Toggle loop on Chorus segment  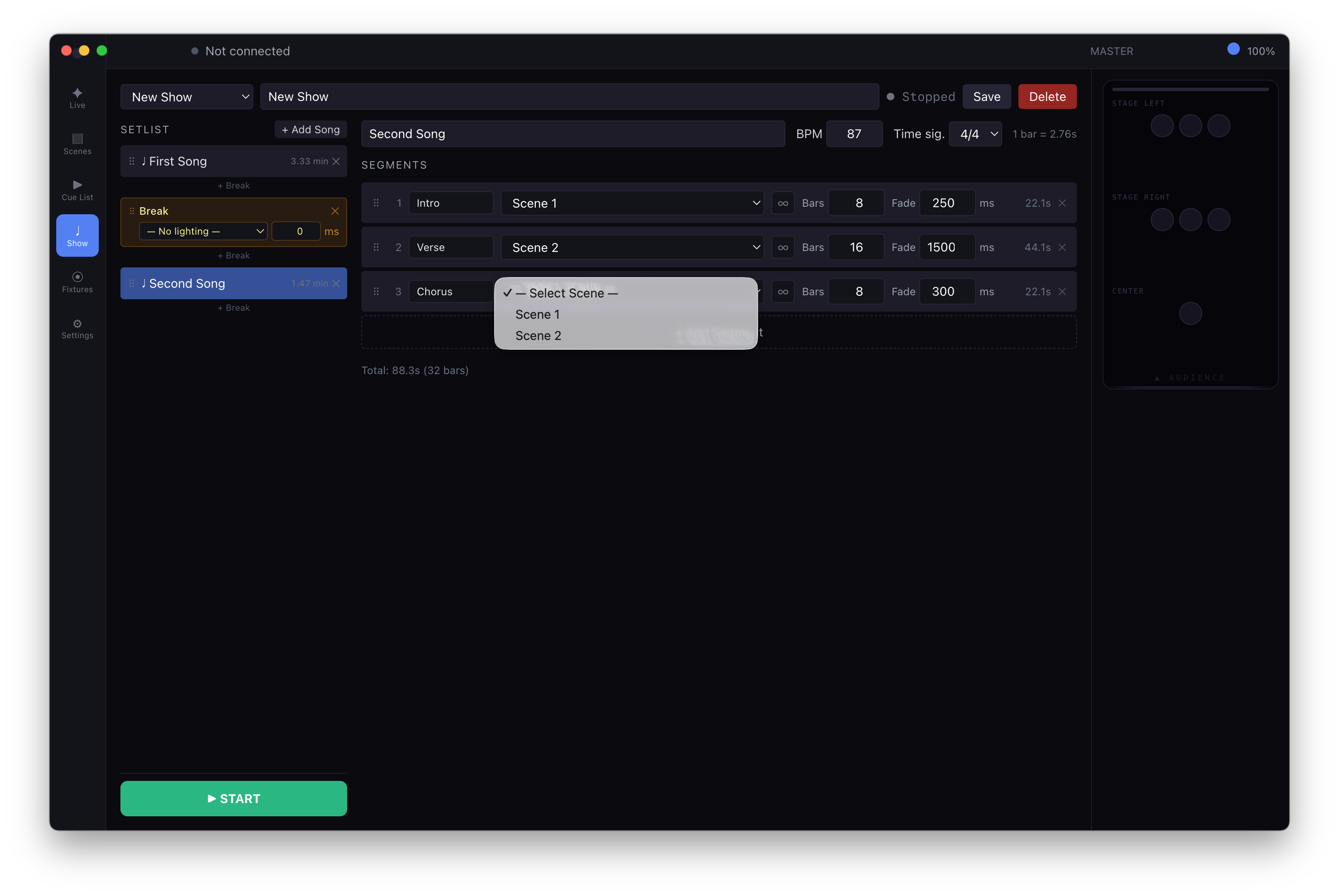(x=782, y=291)
